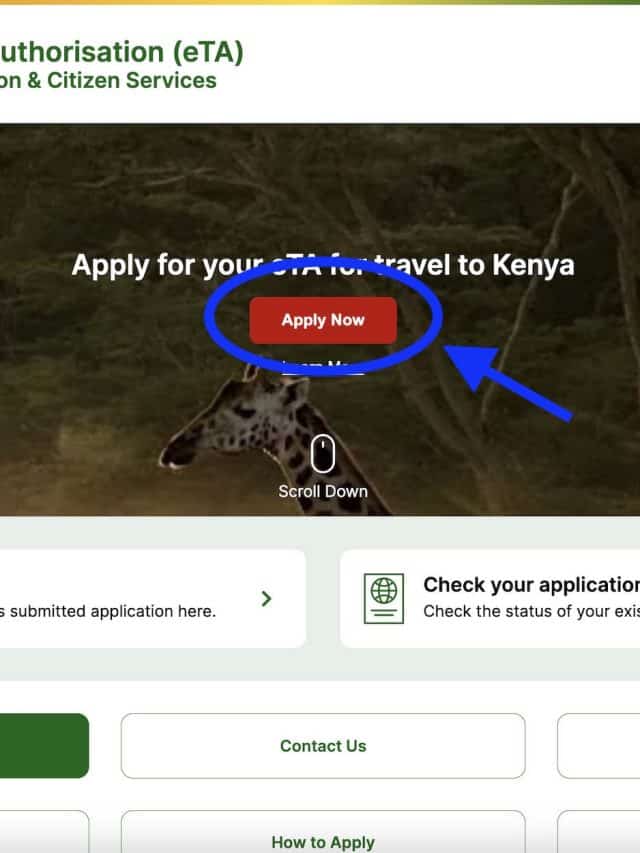Screen dimensions: 640x853
Task: Select the 'submitted application here' text
Action: (x=113, y=611)
